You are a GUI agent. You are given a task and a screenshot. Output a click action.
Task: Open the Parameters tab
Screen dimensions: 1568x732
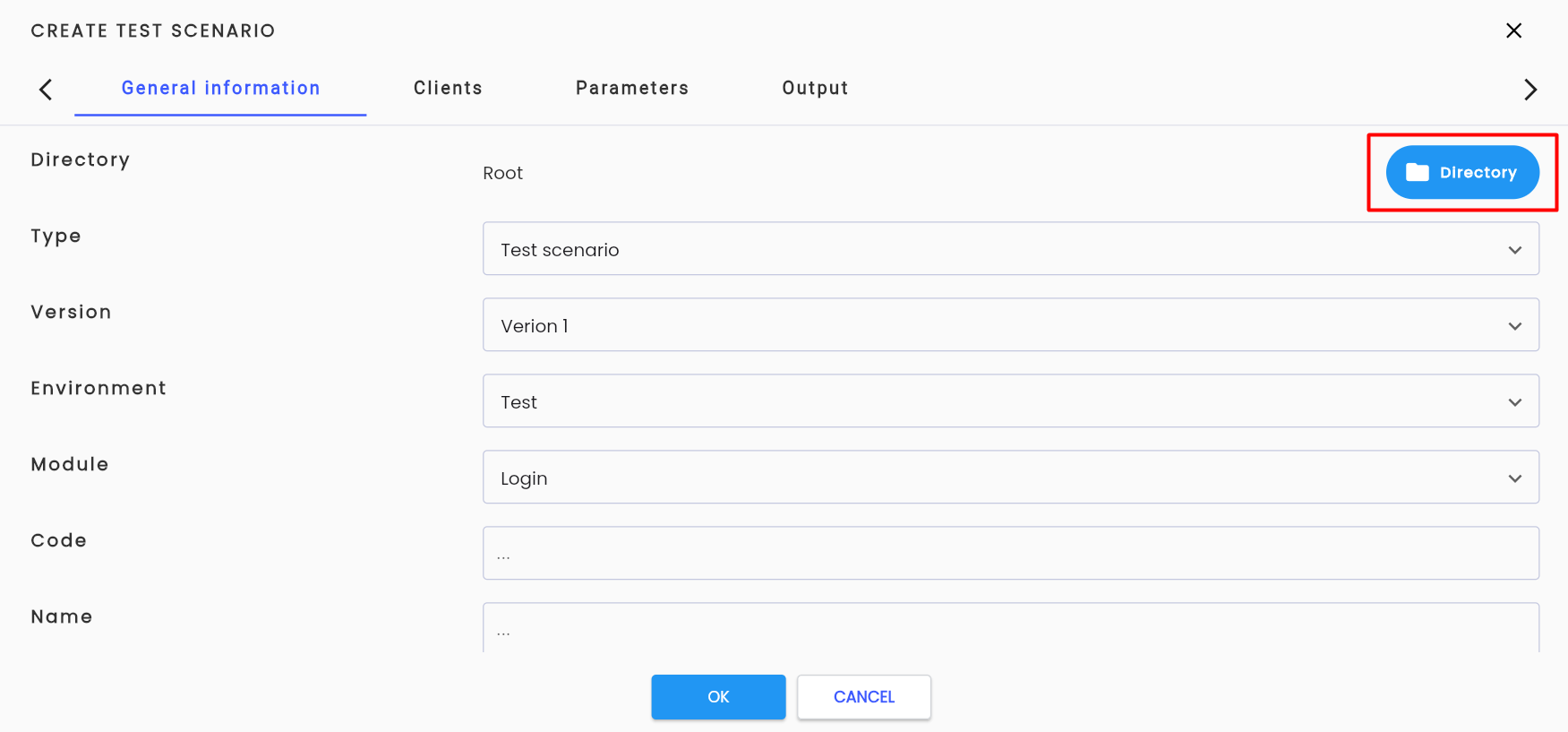coord(632,88)
